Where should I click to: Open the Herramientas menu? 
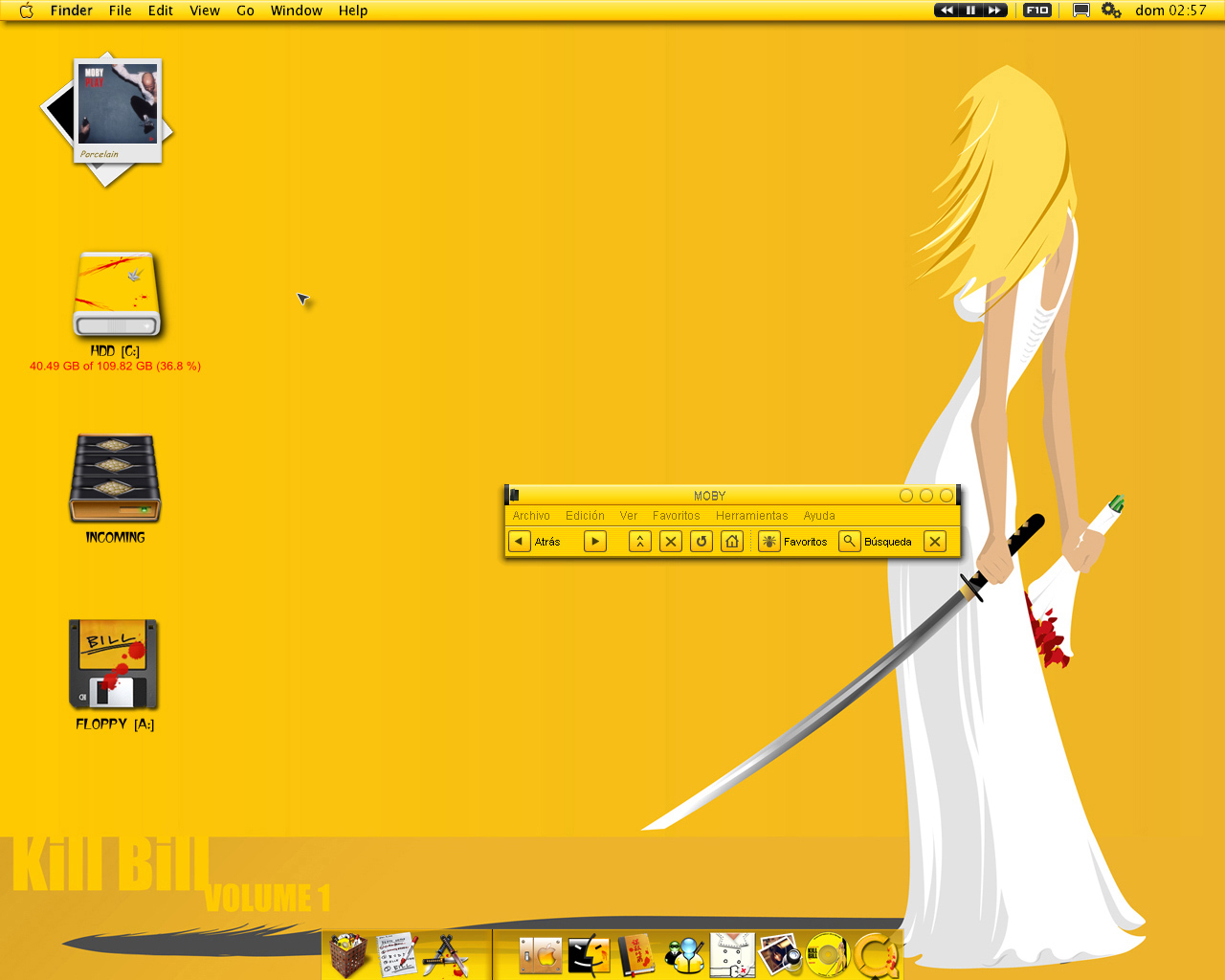point(752,516)
